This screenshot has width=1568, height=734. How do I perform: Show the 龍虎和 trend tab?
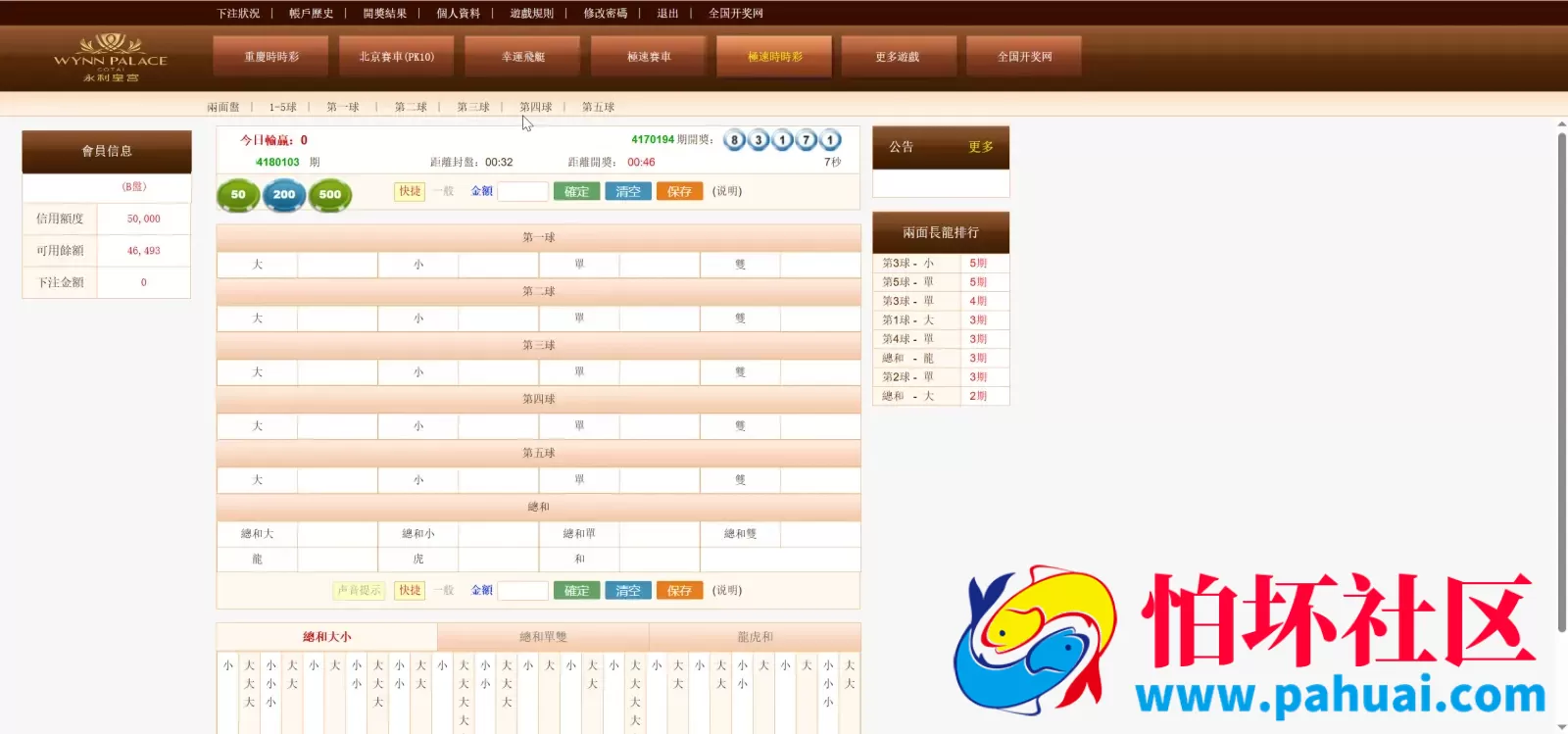pyautogui.click(x=755, y=636)
